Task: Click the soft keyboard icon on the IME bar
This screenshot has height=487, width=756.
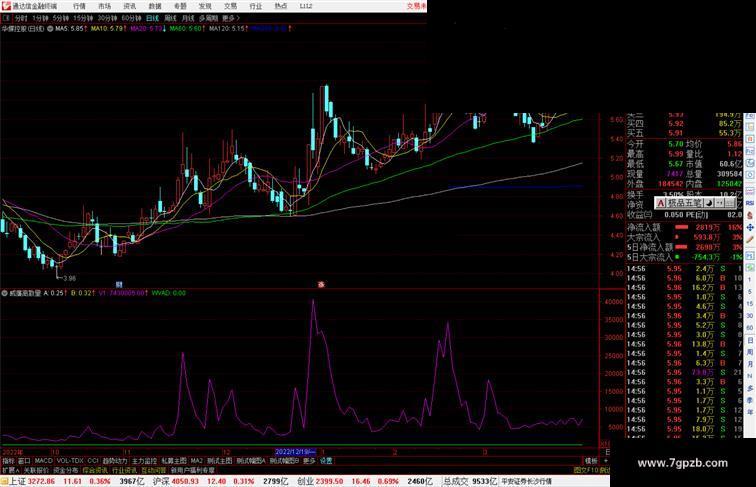Action: (x=730, y=203)
